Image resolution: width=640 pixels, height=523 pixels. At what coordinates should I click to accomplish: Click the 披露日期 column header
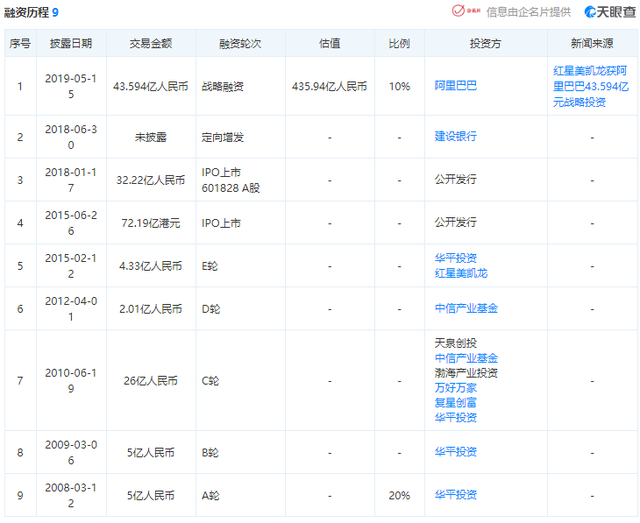tap(70, 44)
